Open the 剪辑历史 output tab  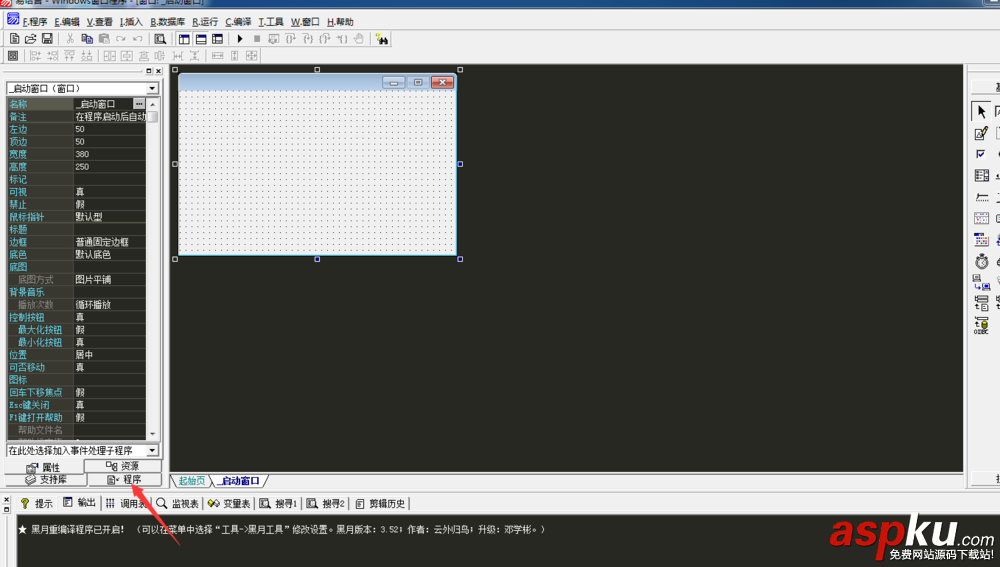click(381, 503)
